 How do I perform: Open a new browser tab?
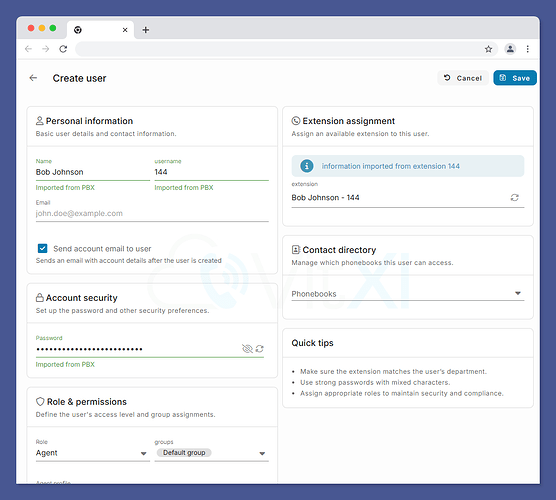pyautogui.click(x=146, y=30)
